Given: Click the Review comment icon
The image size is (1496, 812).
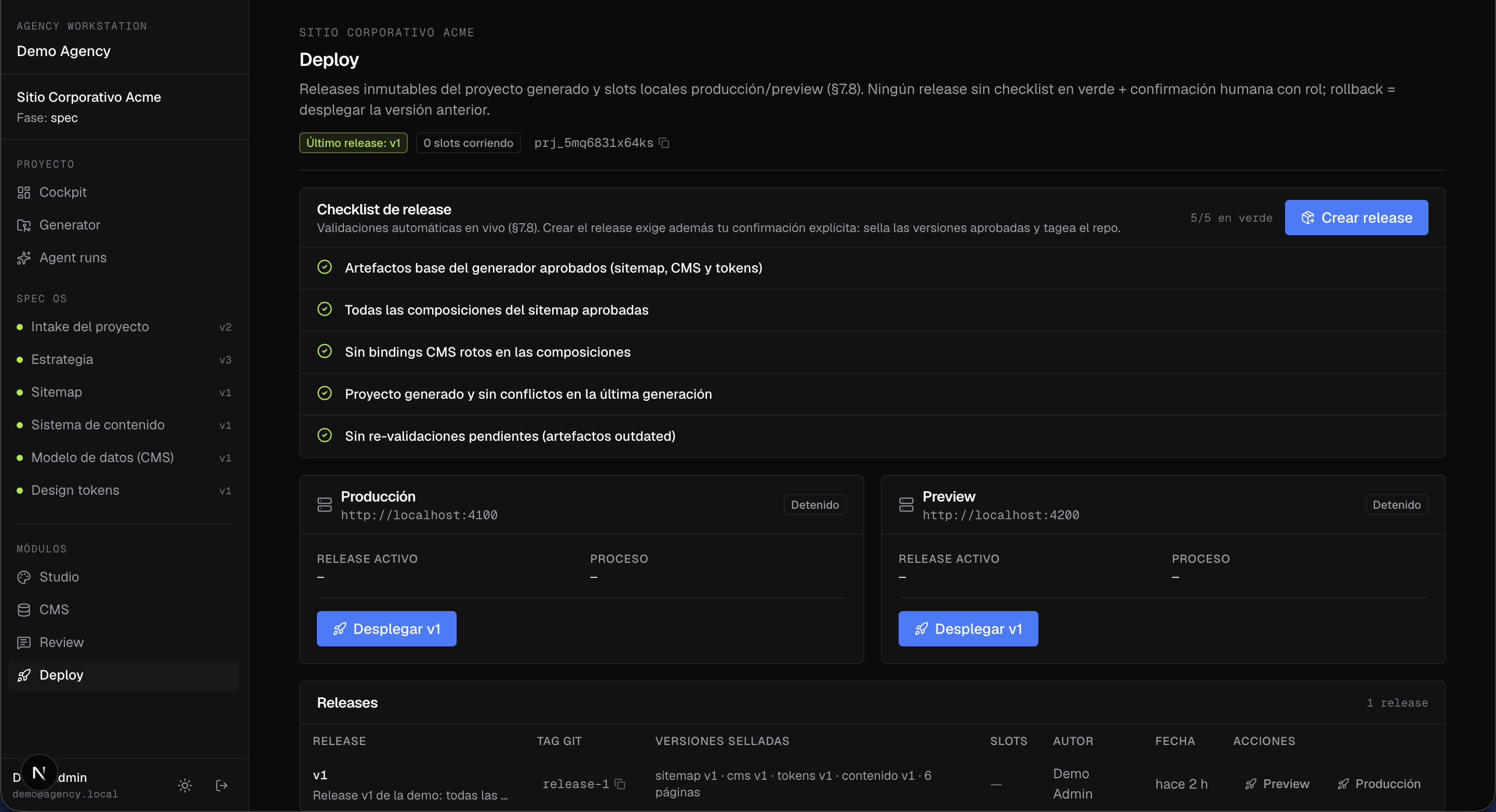Looking at the screenshot, I should pos(24,643).
